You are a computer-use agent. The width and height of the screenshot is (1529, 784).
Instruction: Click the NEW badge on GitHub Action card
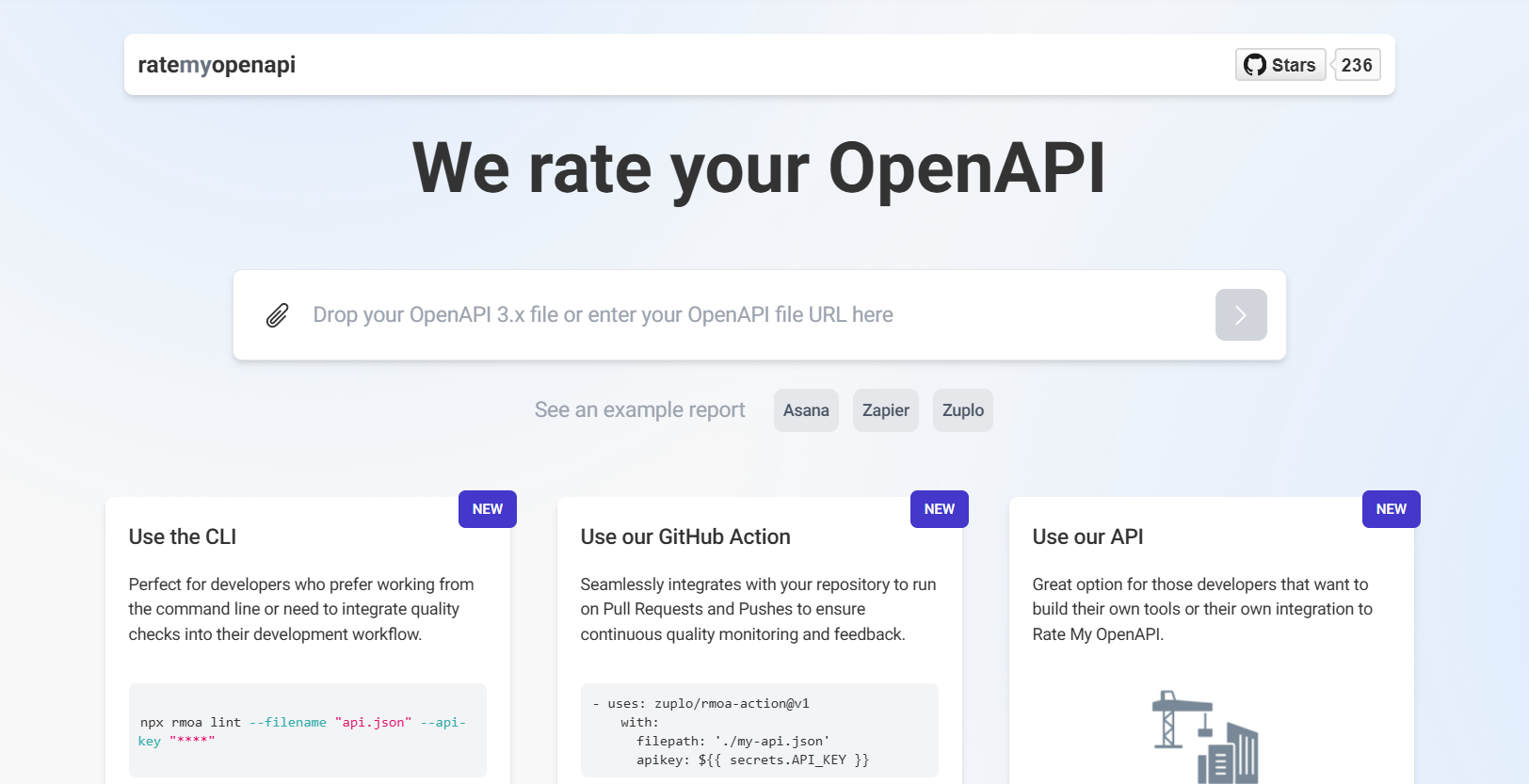939,509
